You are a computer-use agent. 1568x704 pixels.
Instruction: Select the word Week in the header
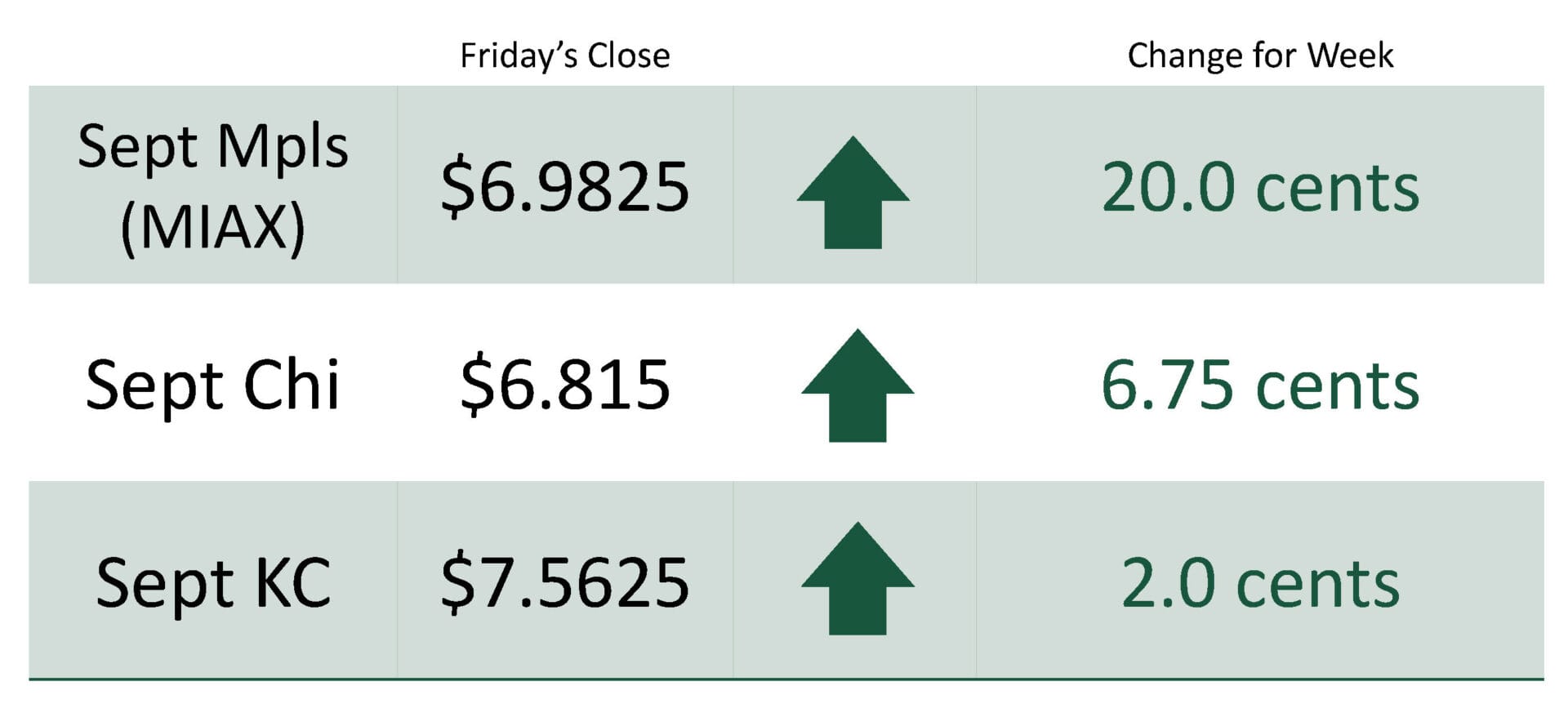pyautogui.click(x=1350, y=56)
